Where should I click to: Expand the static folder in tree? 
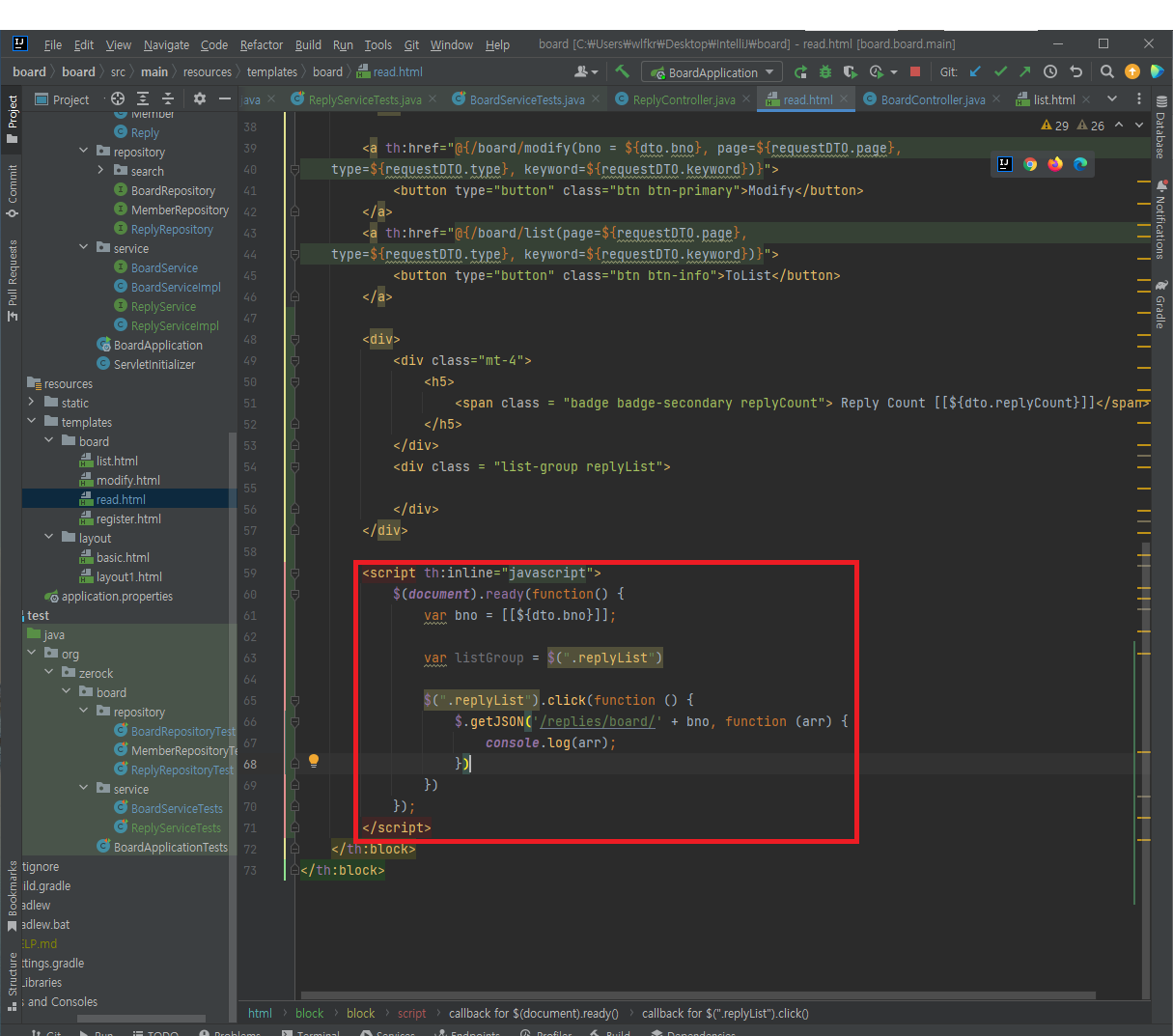[32, 403]
